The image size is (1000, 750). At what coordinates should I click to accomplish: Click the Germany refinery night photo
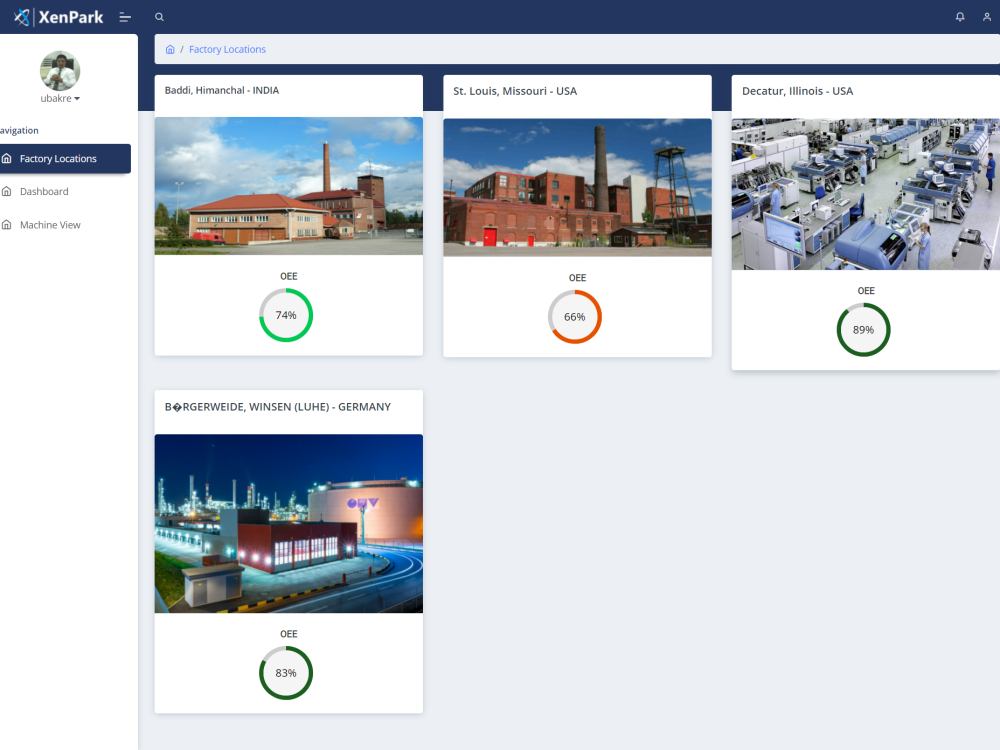pos(288,524)
